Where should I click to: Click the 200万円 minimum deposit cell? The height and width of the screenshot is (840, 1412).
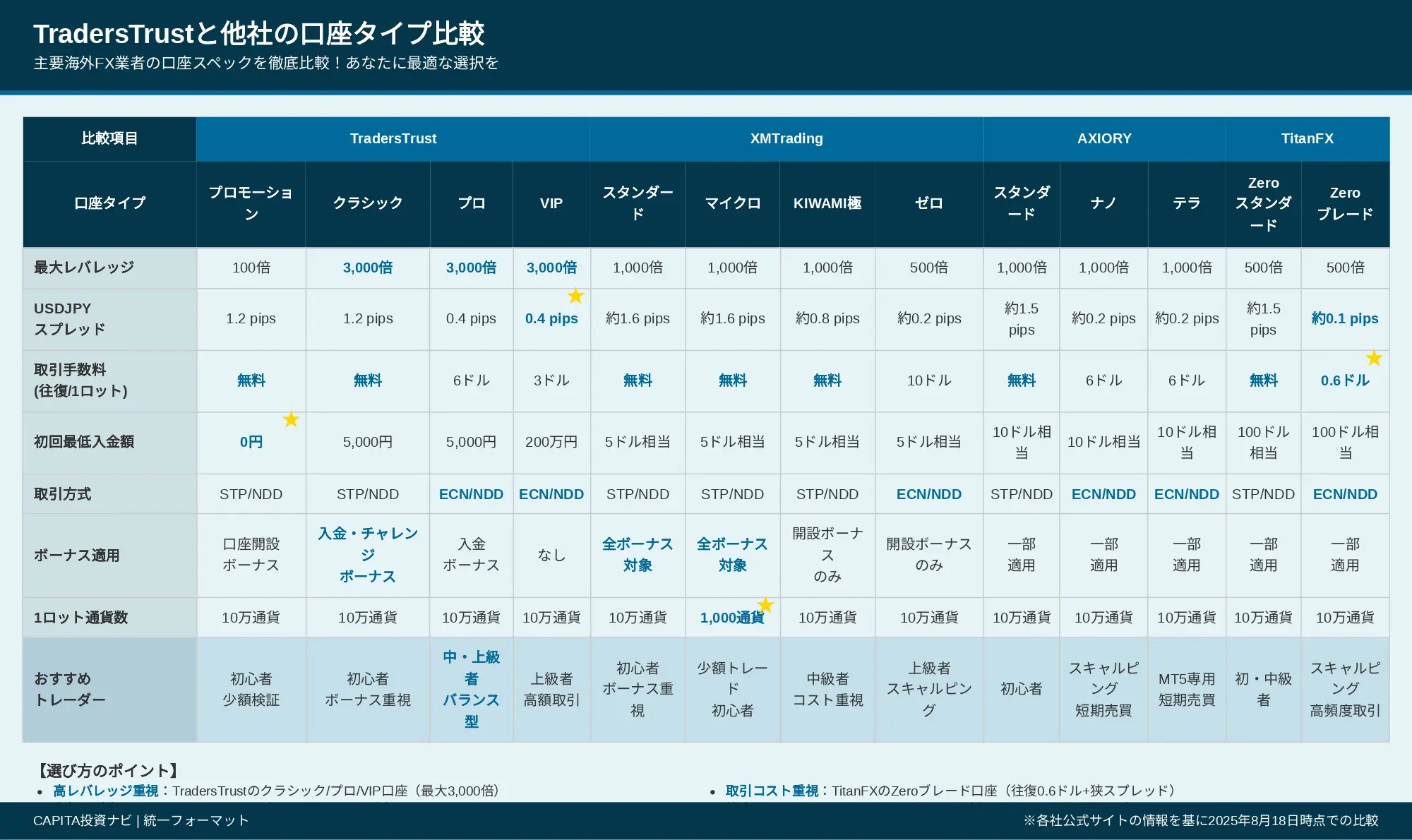(x=551, y=442)
